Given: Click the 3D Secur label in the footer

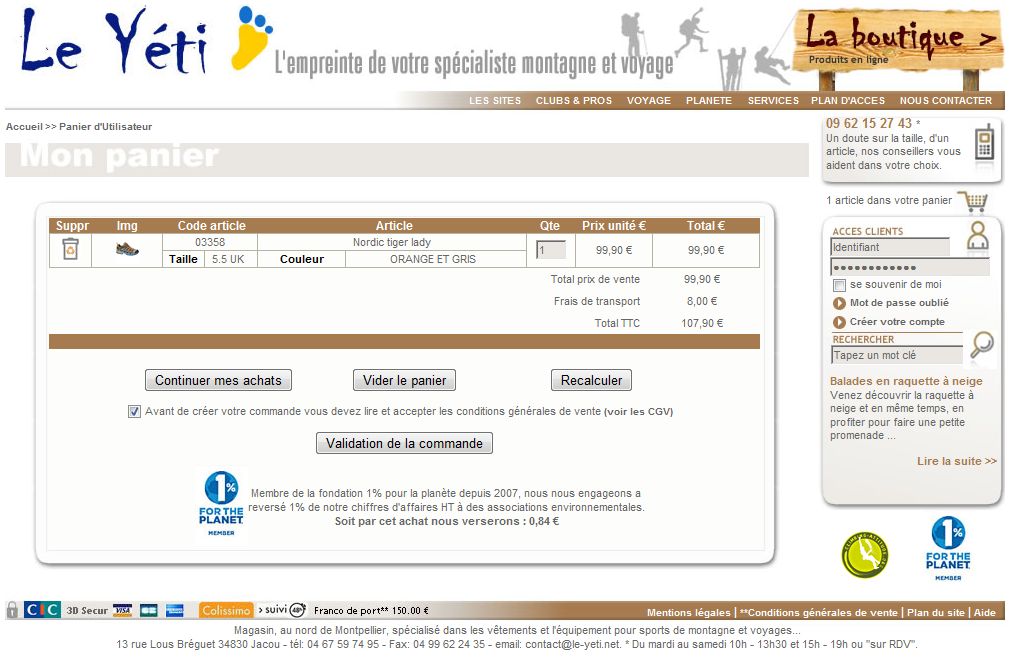Looking at the screenshot, I should pyautogui.click(x=87, y=610).
